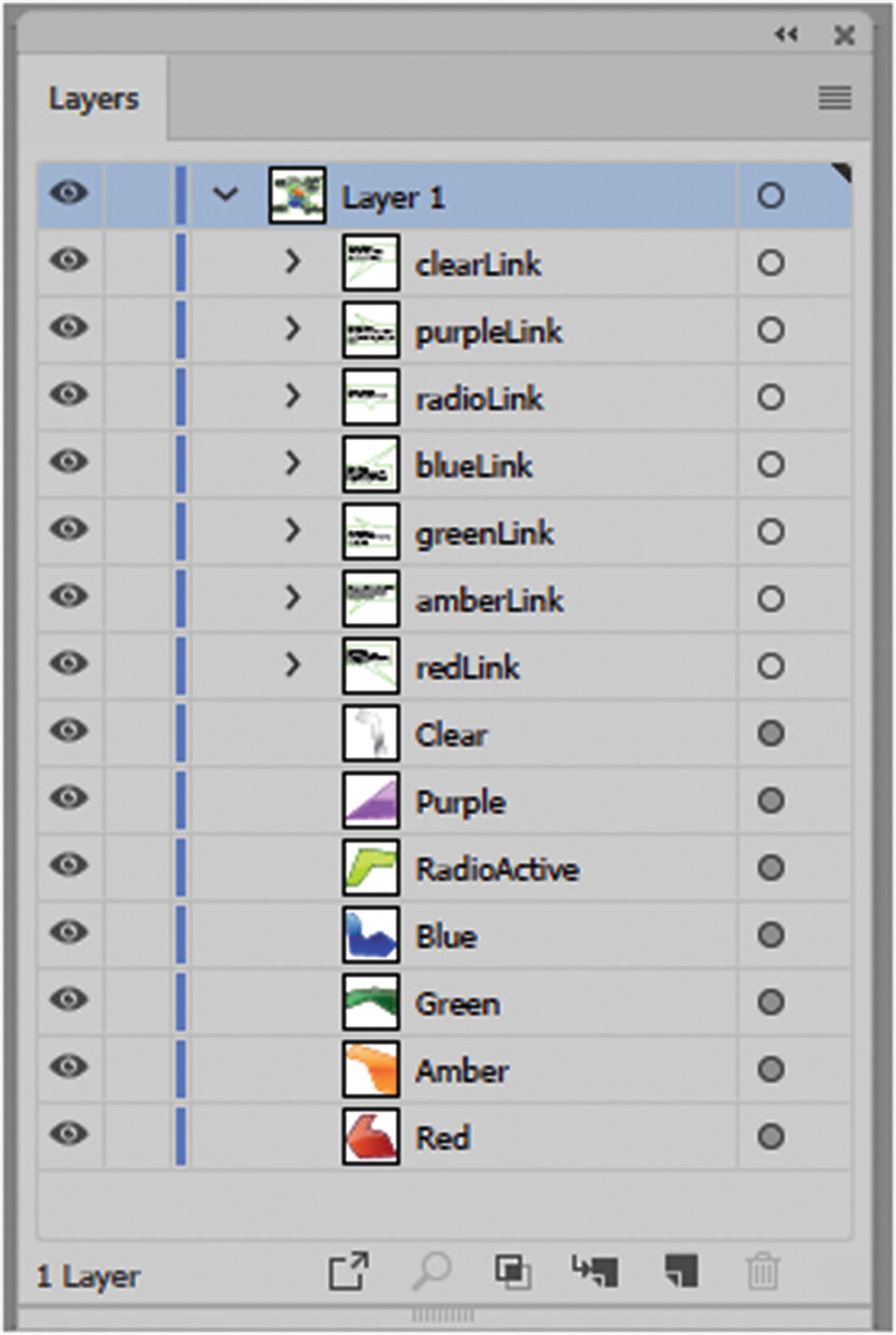Expand the blueLink group
Viewport: 896px width, 1335px height.
(292, 464)
